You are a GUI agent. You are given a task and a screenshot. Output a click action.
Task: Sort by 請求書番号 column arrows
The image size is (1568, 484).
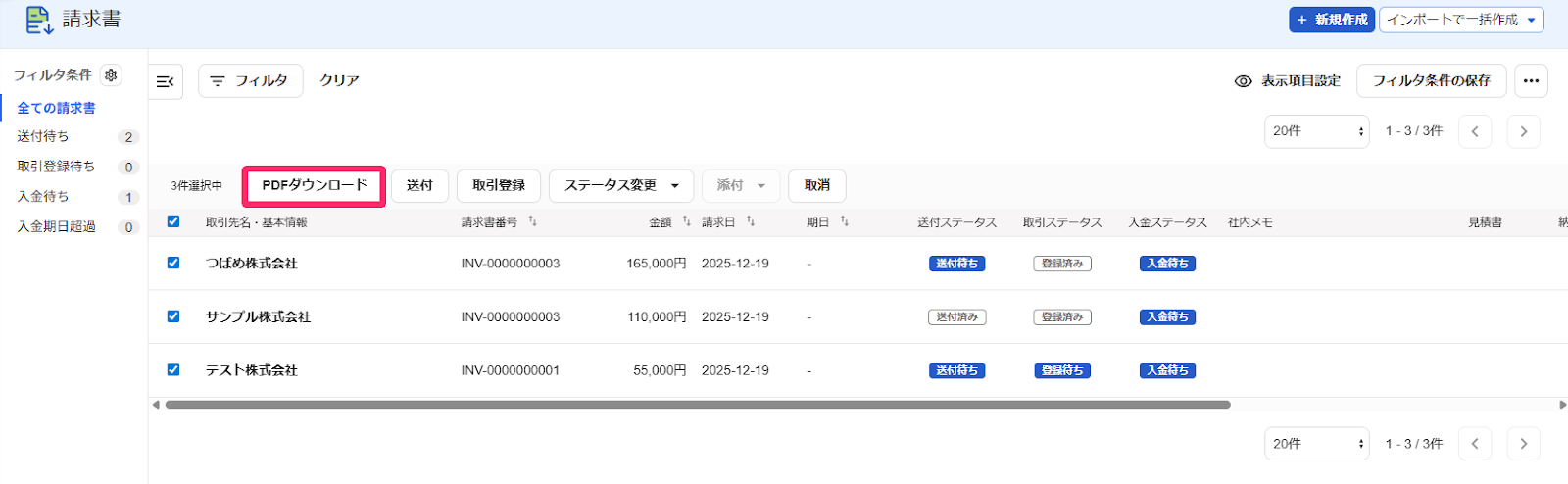[x=533, y=222]
